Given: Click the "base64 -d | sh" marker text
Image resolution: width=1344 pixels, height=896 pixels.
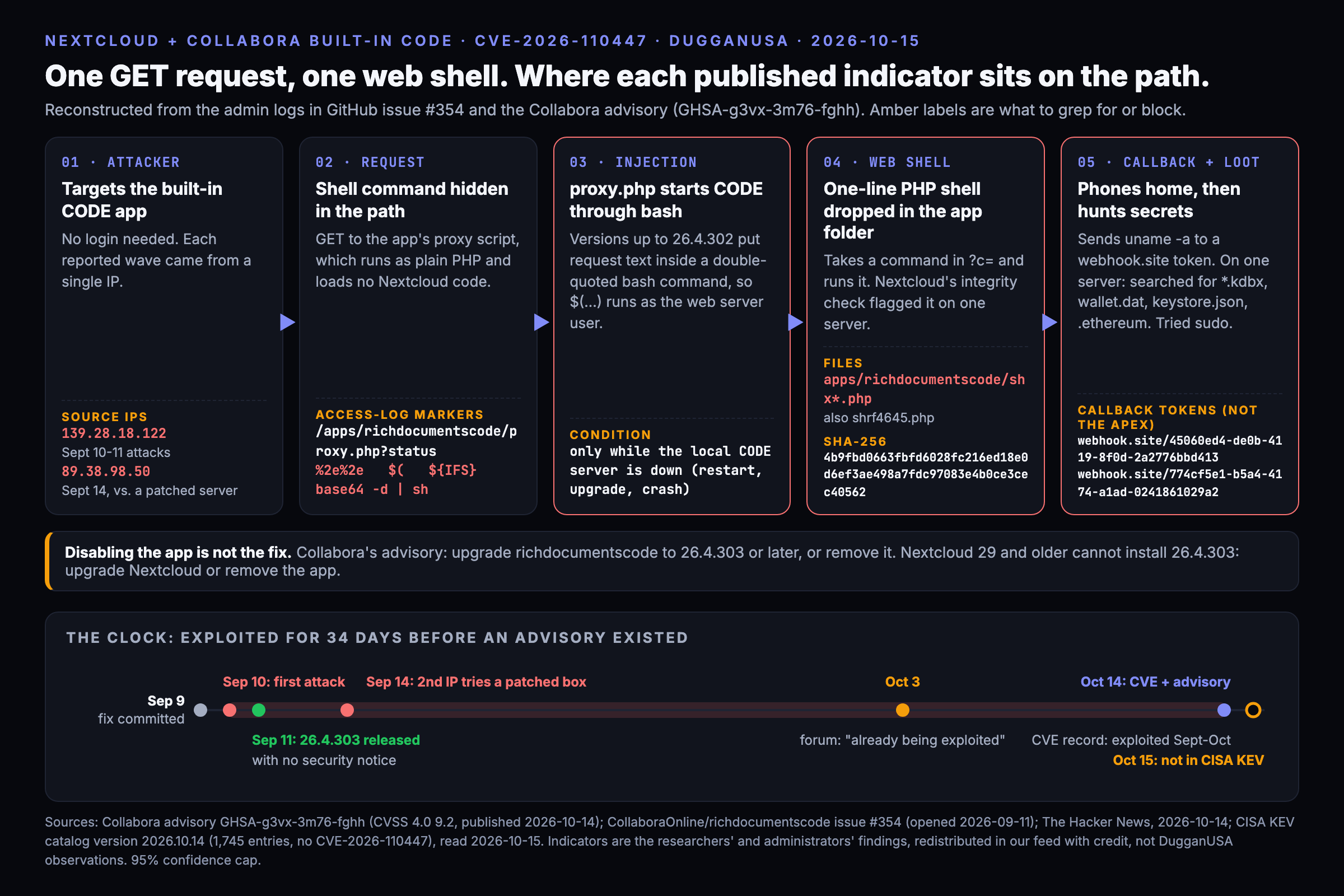Looking at the screenshot, I should (x=371, y=489).
